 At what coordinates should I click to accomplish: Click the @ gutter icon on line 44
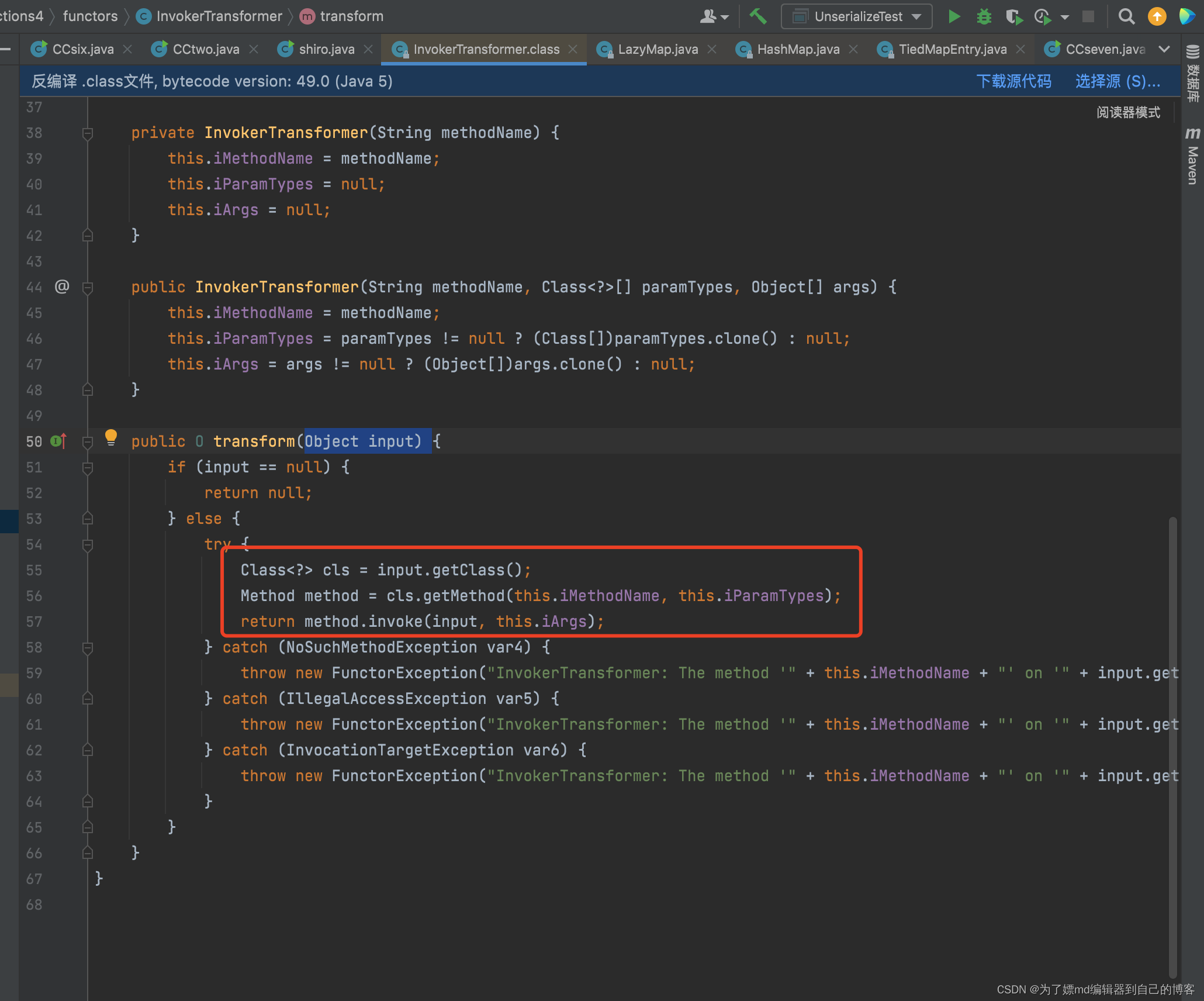(x=62, y=287)
